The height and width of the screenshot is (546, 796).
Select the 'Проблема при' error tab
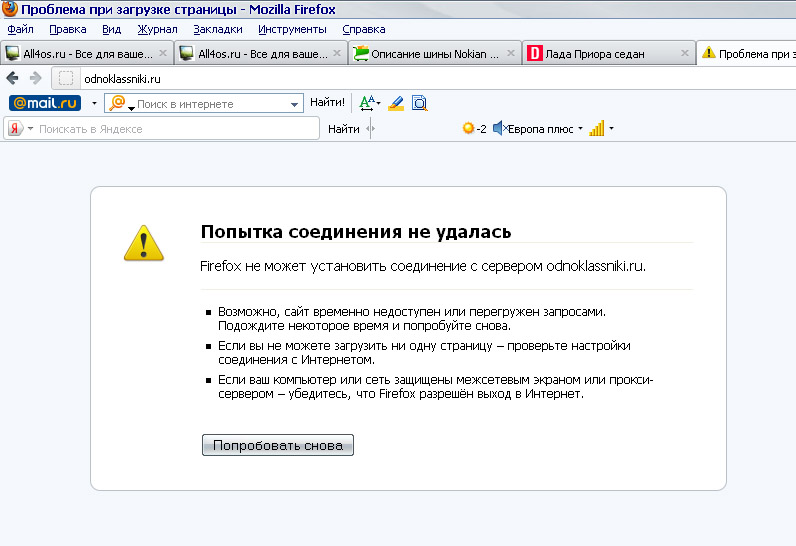click(746, 53)
